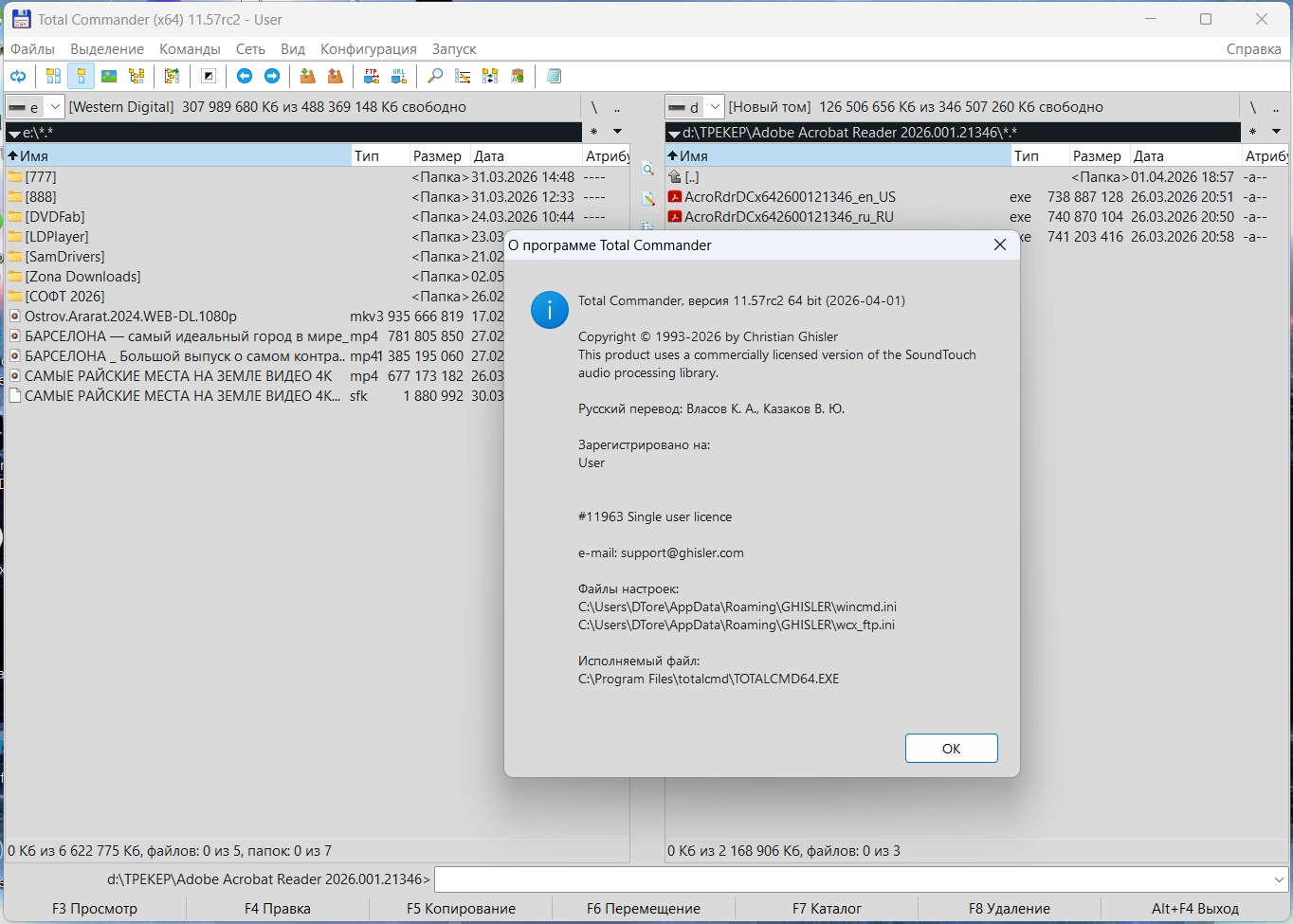Open the Запуск menu
1293x924 pixels.
(454, 49)
